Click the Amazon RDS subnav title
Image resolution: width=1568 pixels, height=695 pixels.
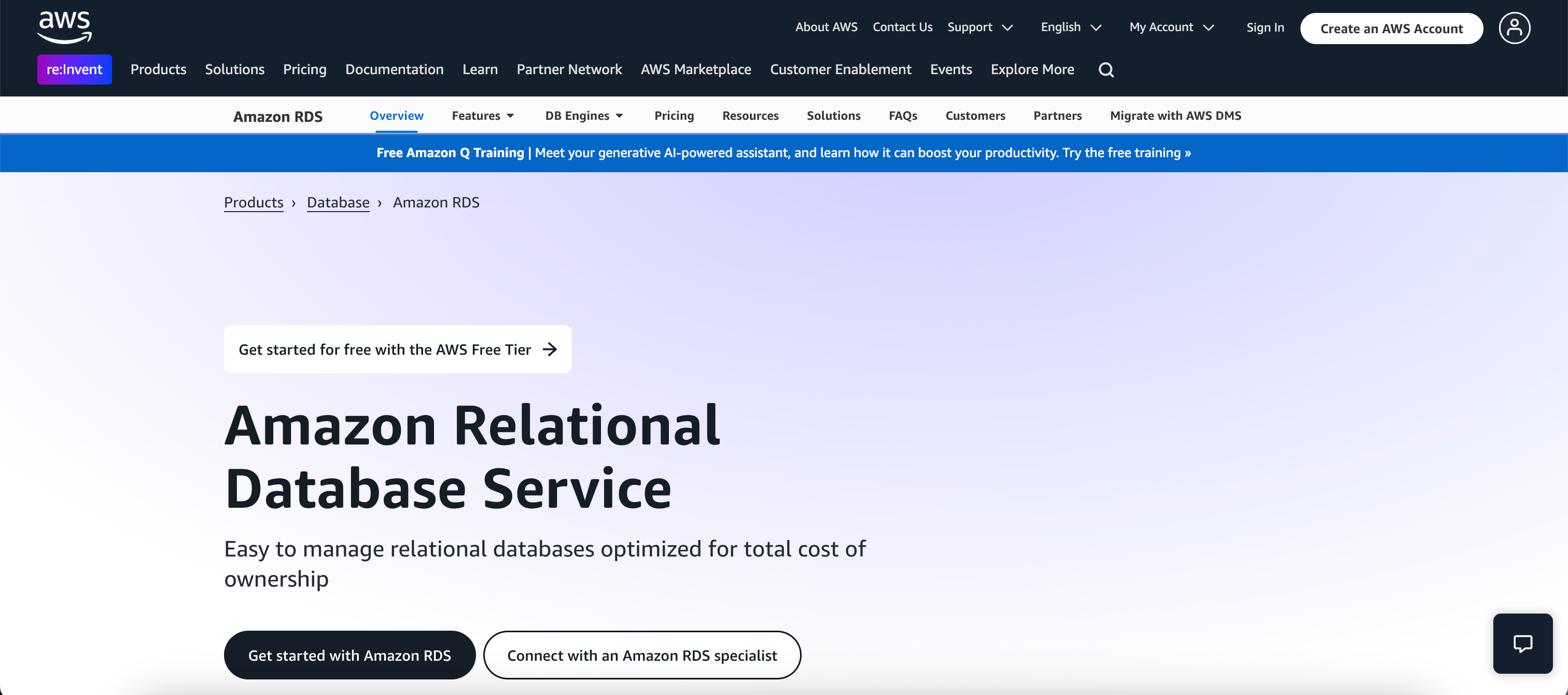pos(277,116)
